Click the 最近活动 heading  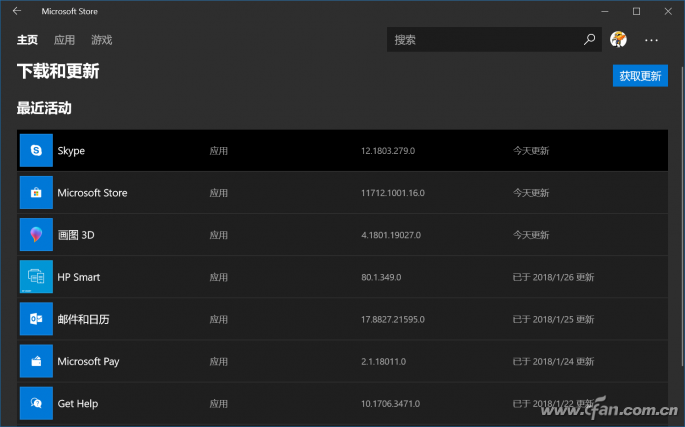(44, 108)
